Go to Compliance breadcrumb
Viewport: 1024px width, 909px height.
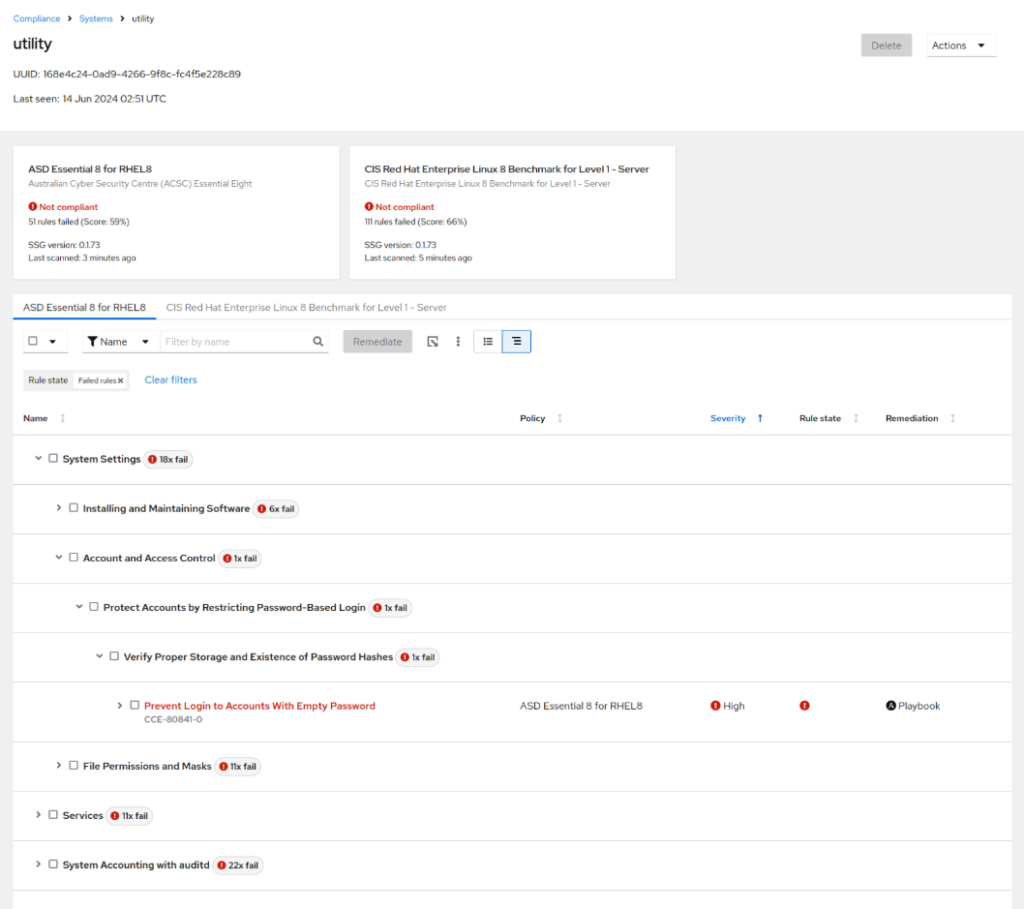(37, 18)
